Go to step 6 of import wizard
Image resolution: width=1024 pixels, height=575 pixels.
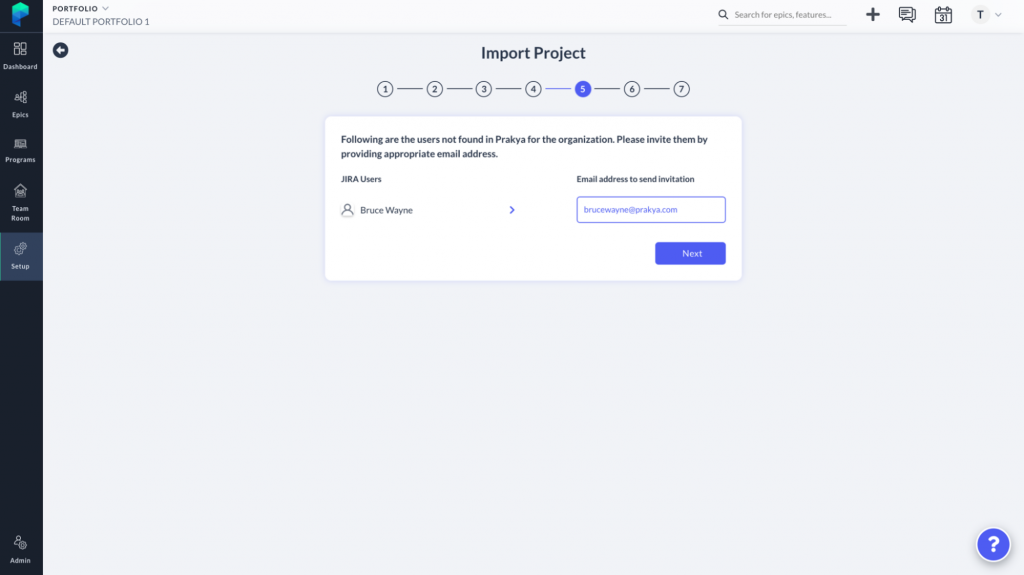click(632, 89)
